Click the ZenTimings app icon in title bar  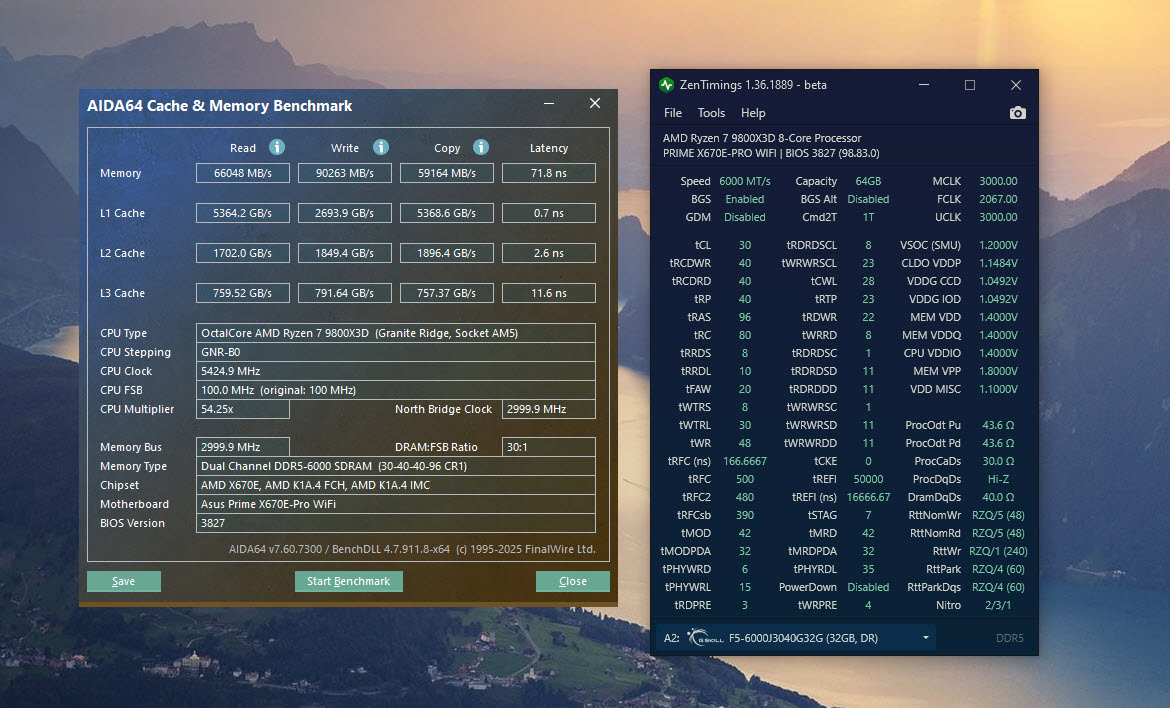(666, 85)
